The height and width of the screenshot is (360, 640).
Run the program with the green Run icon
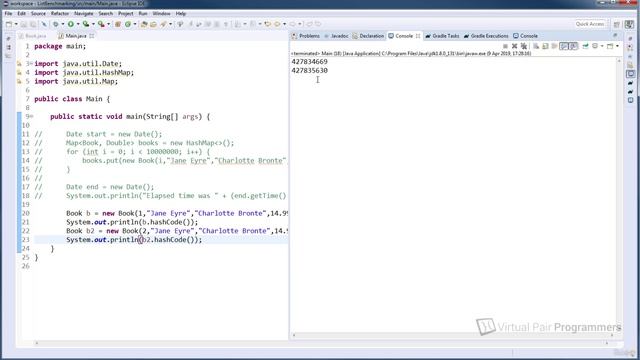pyautogui.click(x=71, y=24)
